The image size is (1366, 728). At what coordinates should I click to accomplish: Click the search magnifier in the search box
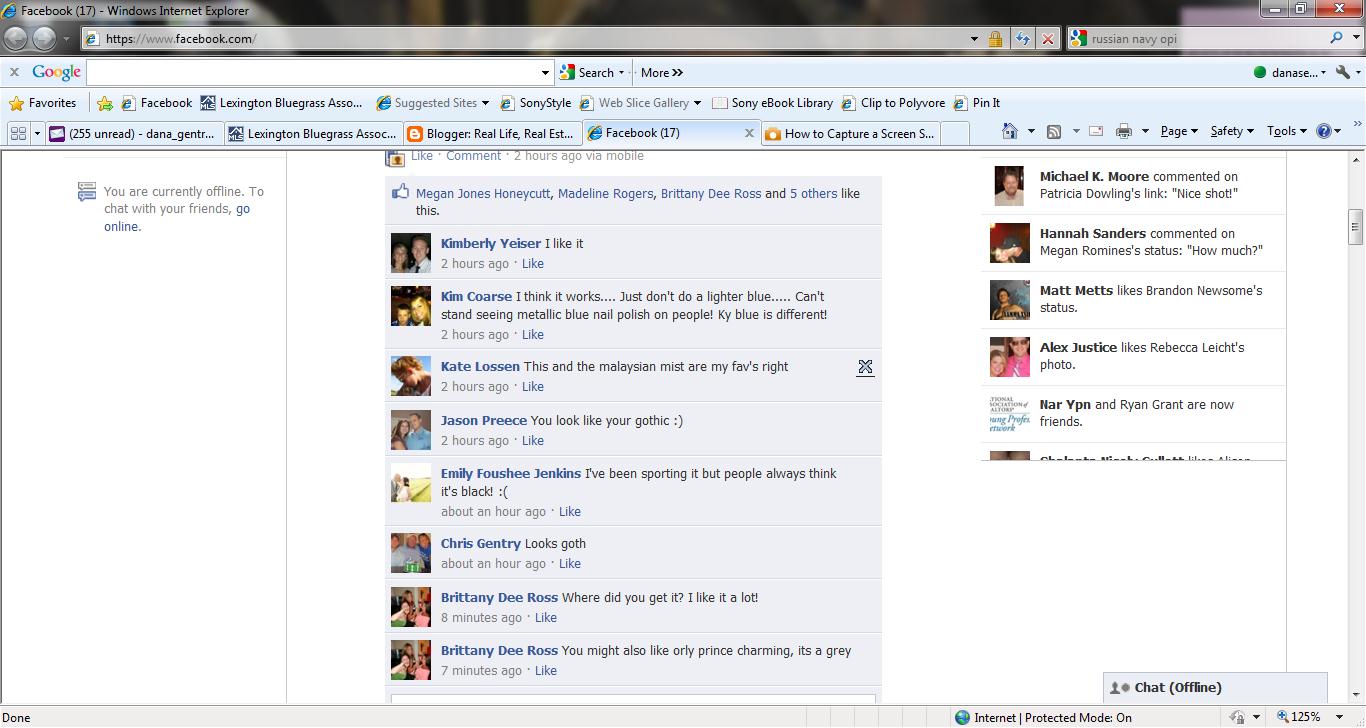(1337, 38)
